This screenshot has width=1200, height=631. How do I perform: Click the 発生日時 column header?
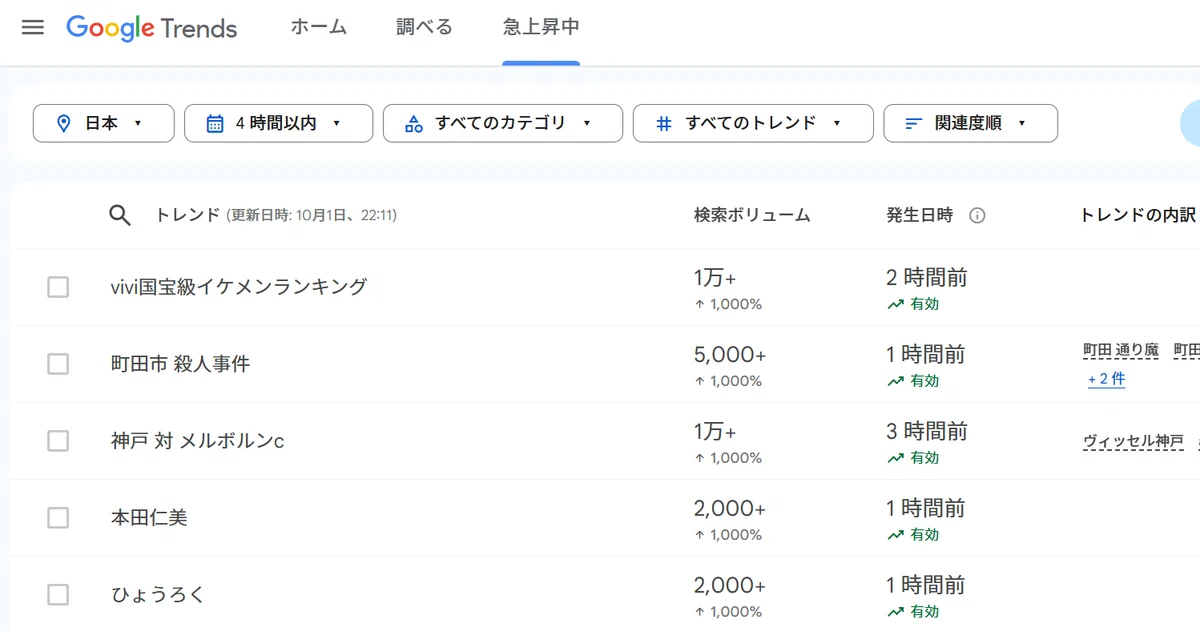coord(920,215)
